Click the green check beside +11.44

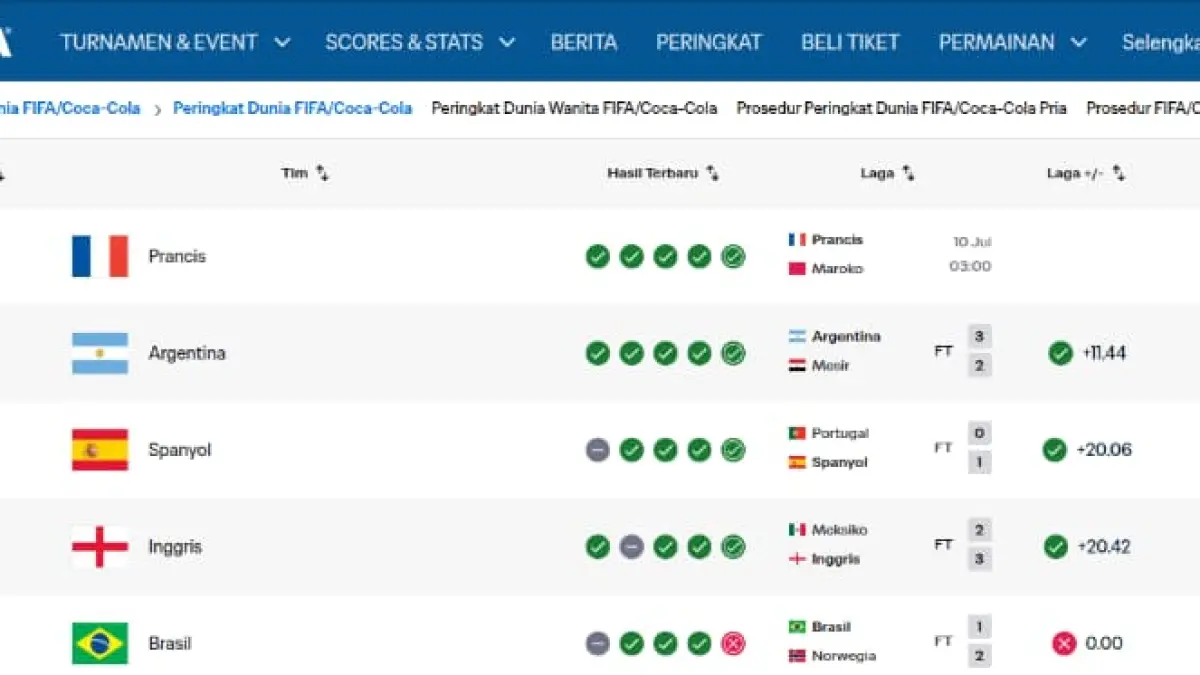point(1060,353)
